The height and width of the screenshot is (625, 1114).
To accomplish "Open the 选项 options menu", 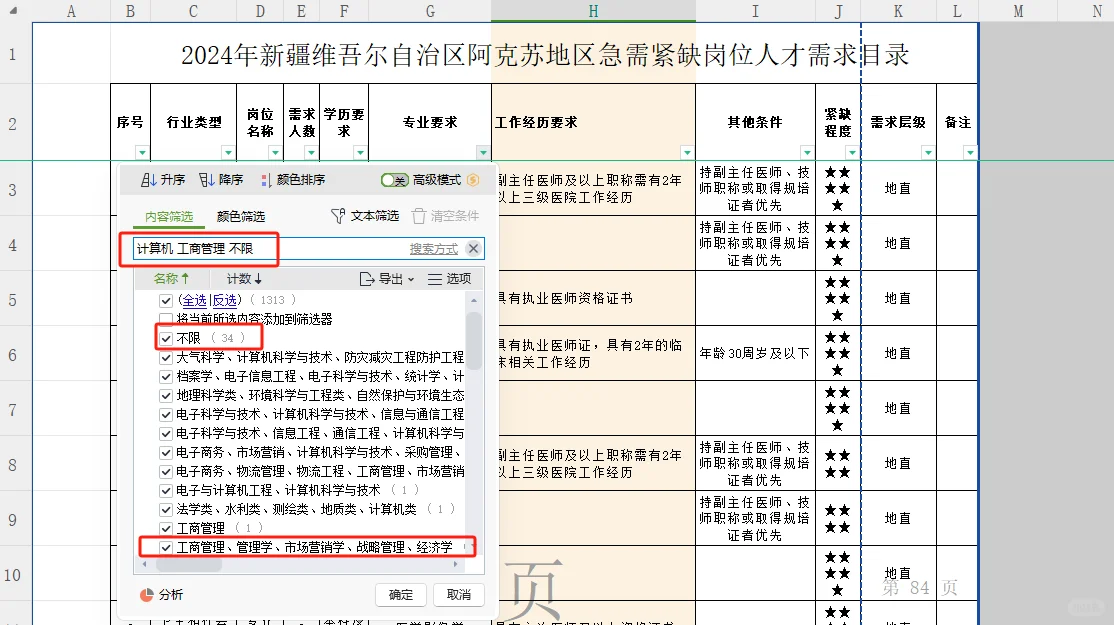I will pyautogui.click(x=449, y=278).
